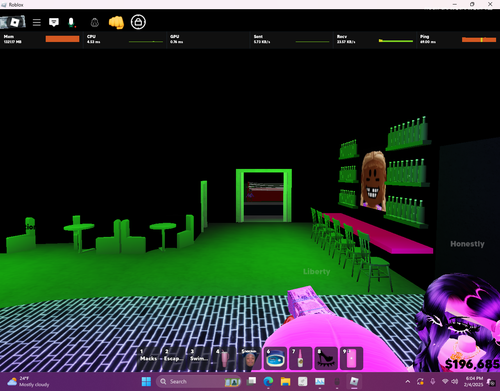Image resolution: width=500 pixels, height=391 pixels.
Task: Open the Mem performance stat panel
Action: click(41, 40)
